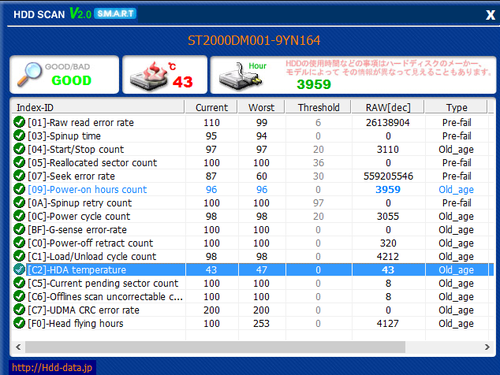Click the drive model ST2000DM001-9YN164 title
This screenshot has height=375, width=500.
(254, 40)
